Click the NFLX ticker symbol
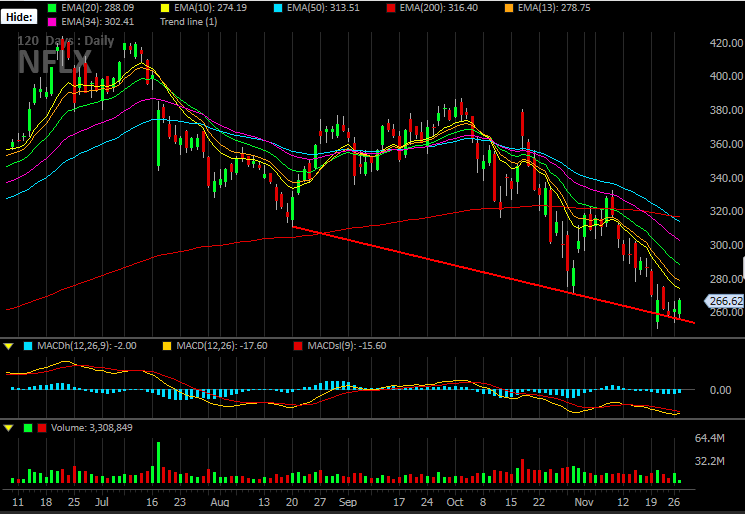The width and height of the screenshot is (745, 514). [x=54, y=62]
